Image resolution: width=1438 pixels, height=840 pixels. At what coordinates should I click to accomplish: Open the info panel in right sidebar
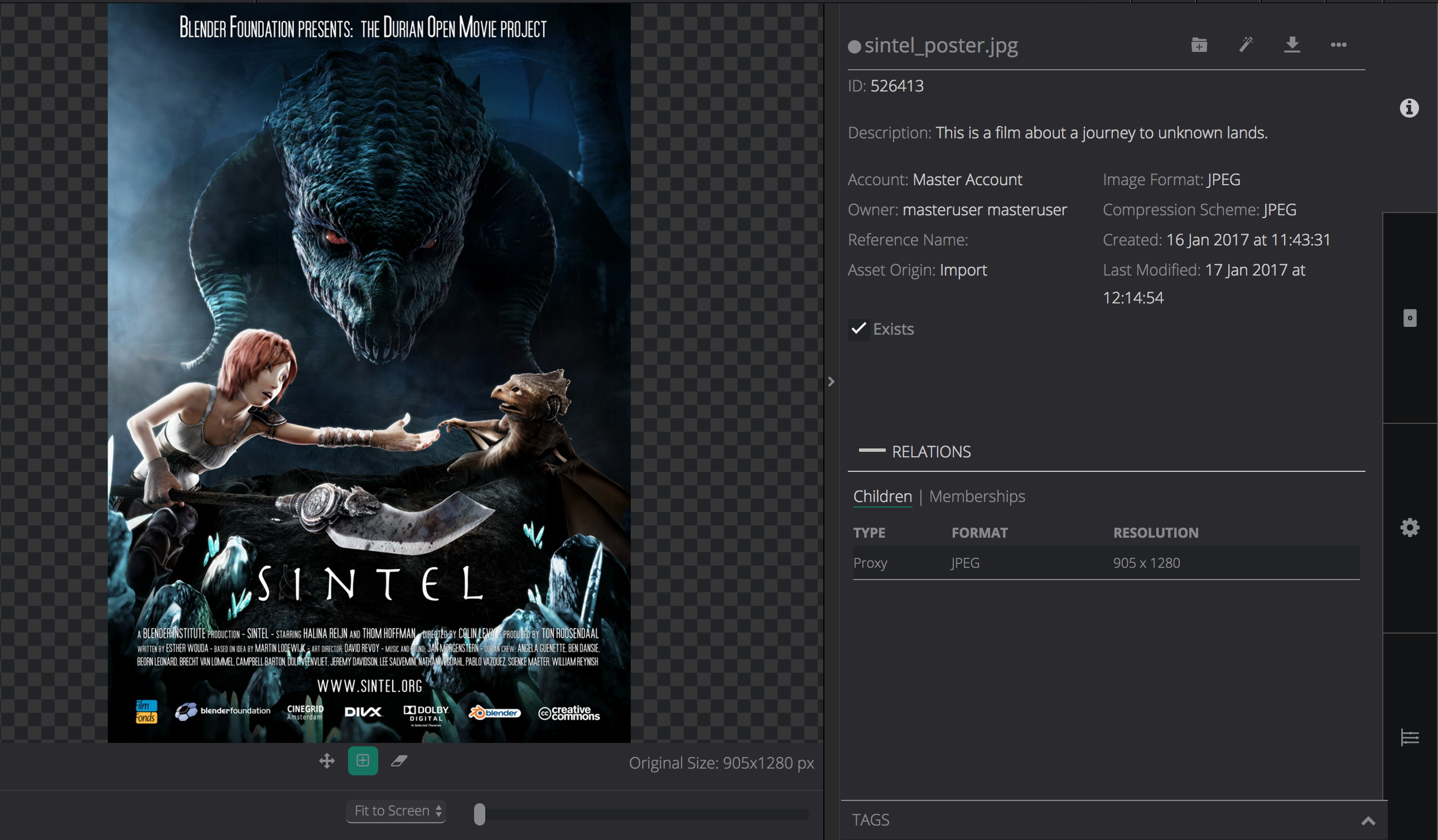(x=1409, y=108)
